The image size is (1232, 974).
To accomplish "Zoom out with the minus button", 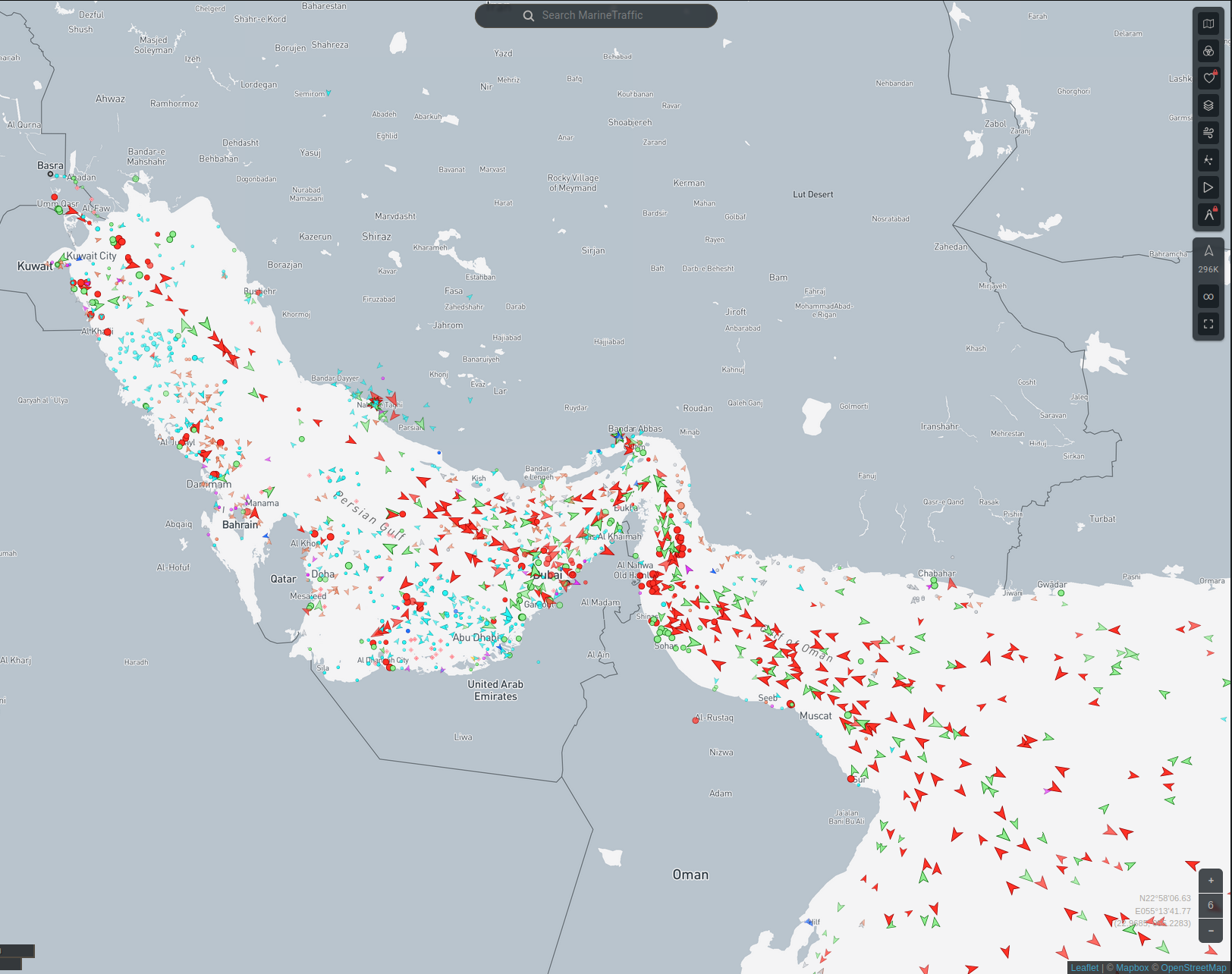I will coord(1211,930).
